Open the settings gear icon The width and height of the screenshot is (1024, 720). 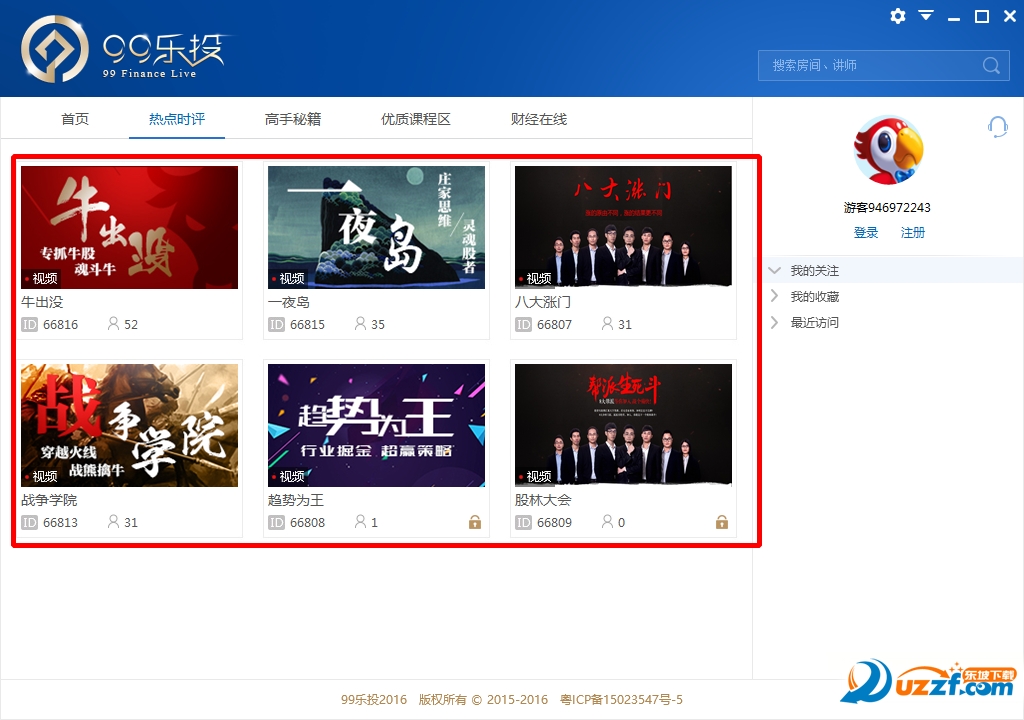pos(898,16)
